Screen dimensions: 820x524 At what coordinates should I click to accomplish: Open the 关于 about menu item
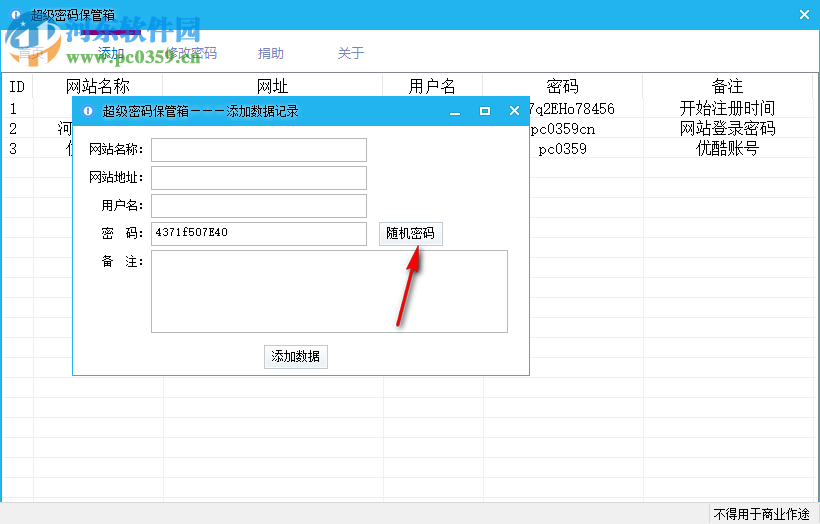coord(350,53)
